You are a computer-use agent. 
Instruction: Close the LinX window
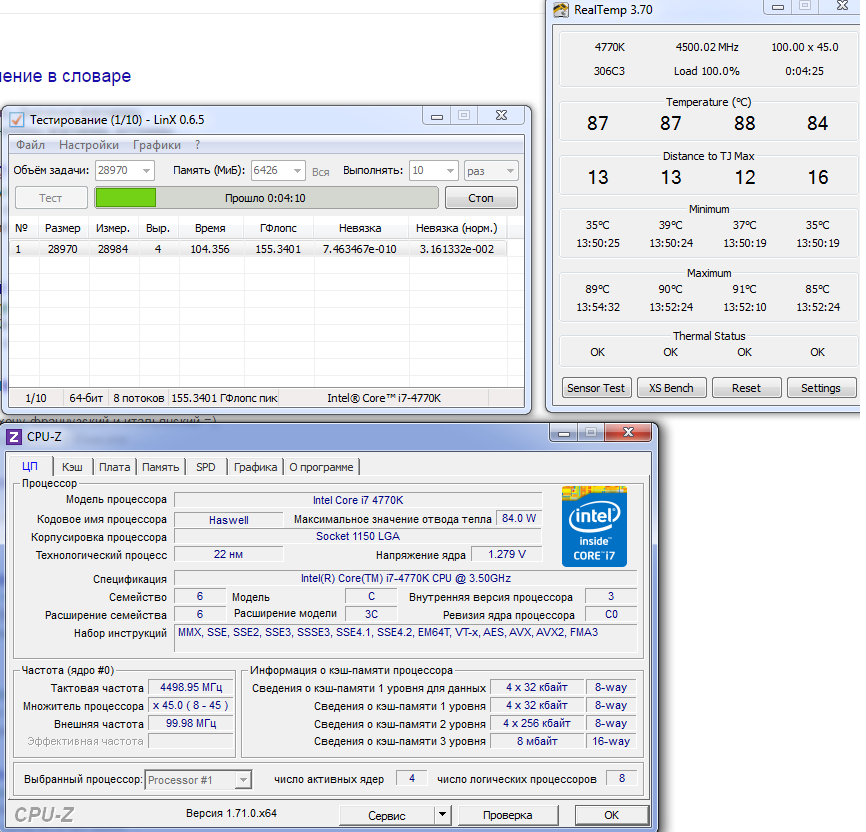501,115
